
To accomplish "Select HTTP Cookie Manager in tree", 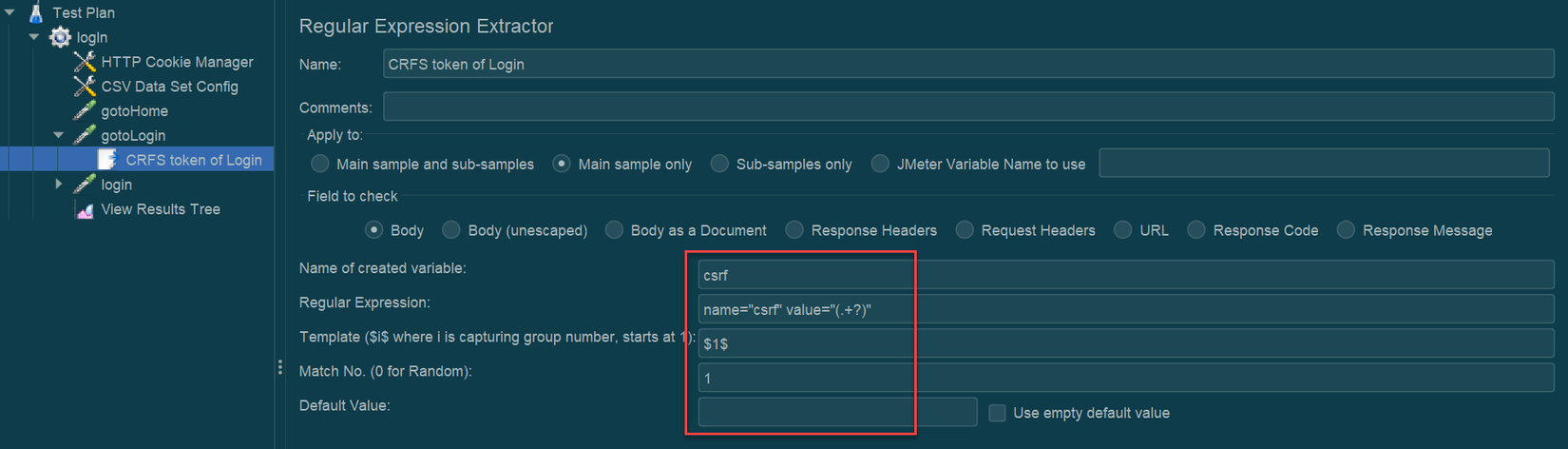I will tap(177, 62).
